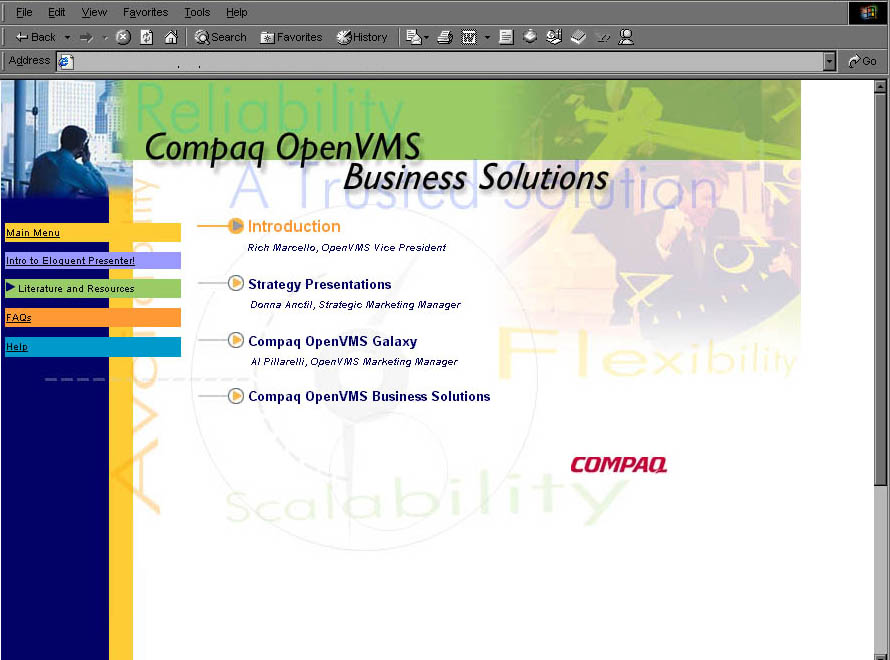Click the arrow icon beside Literature and Resources

point(10,288)
